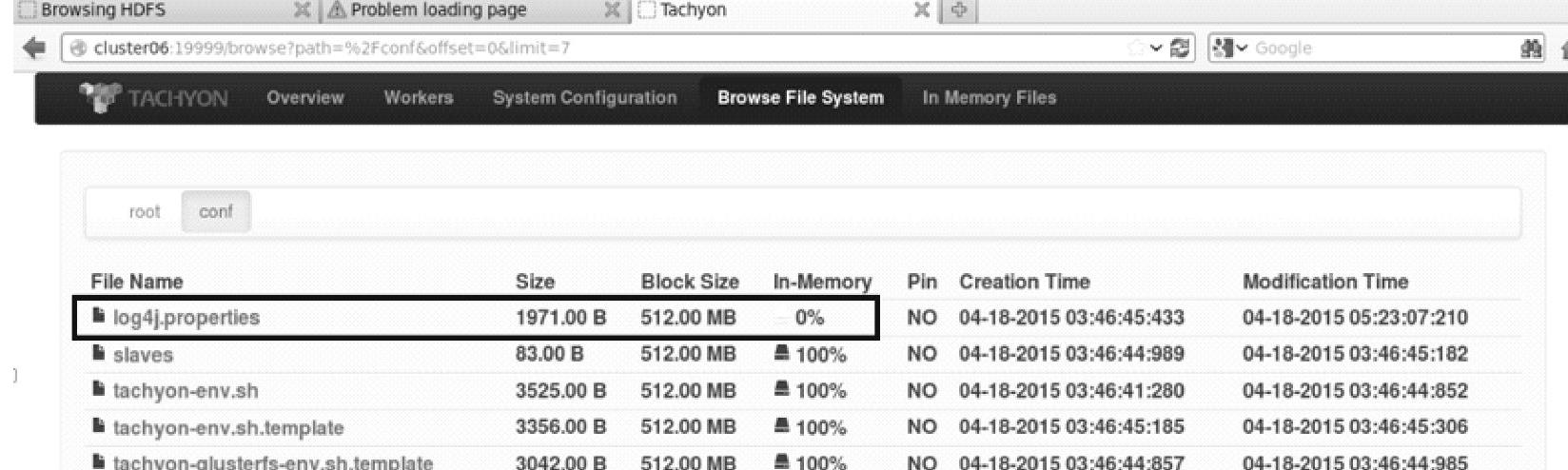Go to the Workers page
This screenshot has width=1568, height=470.
[418, 98]
